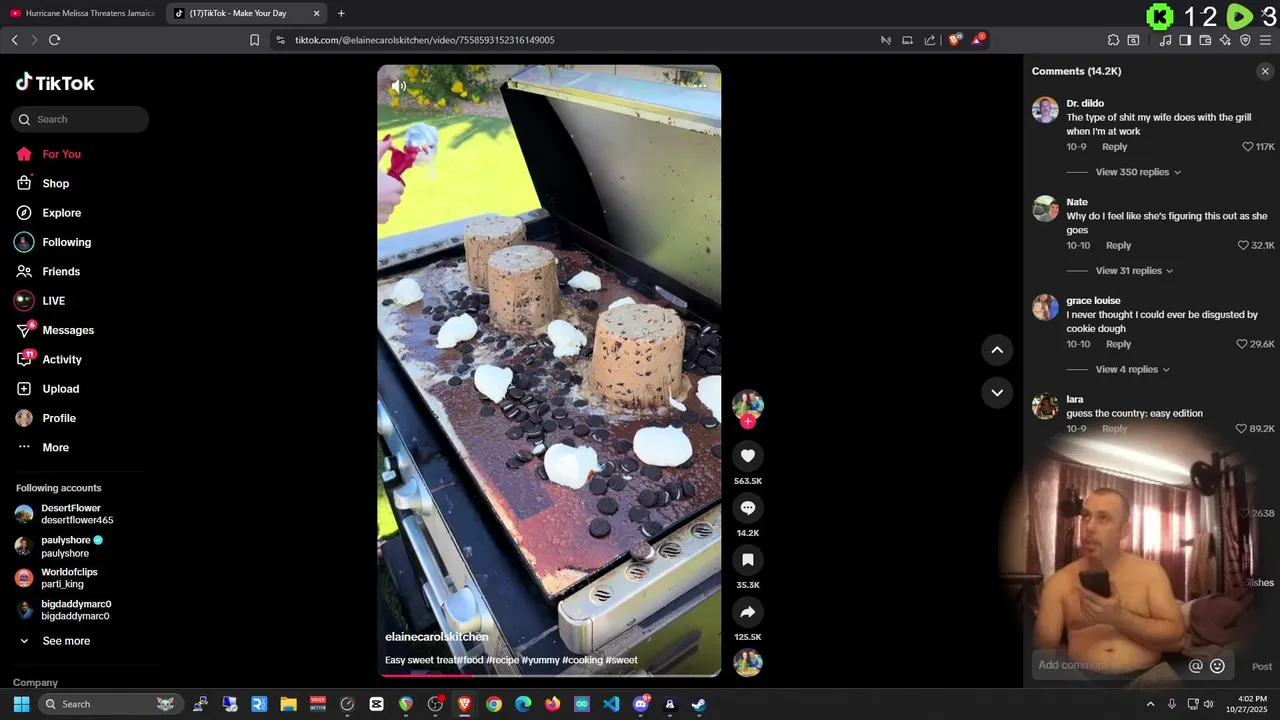The height and width of the screenshot is (720, 1280).
Task: Reload the page
Action: click(54, 40)
